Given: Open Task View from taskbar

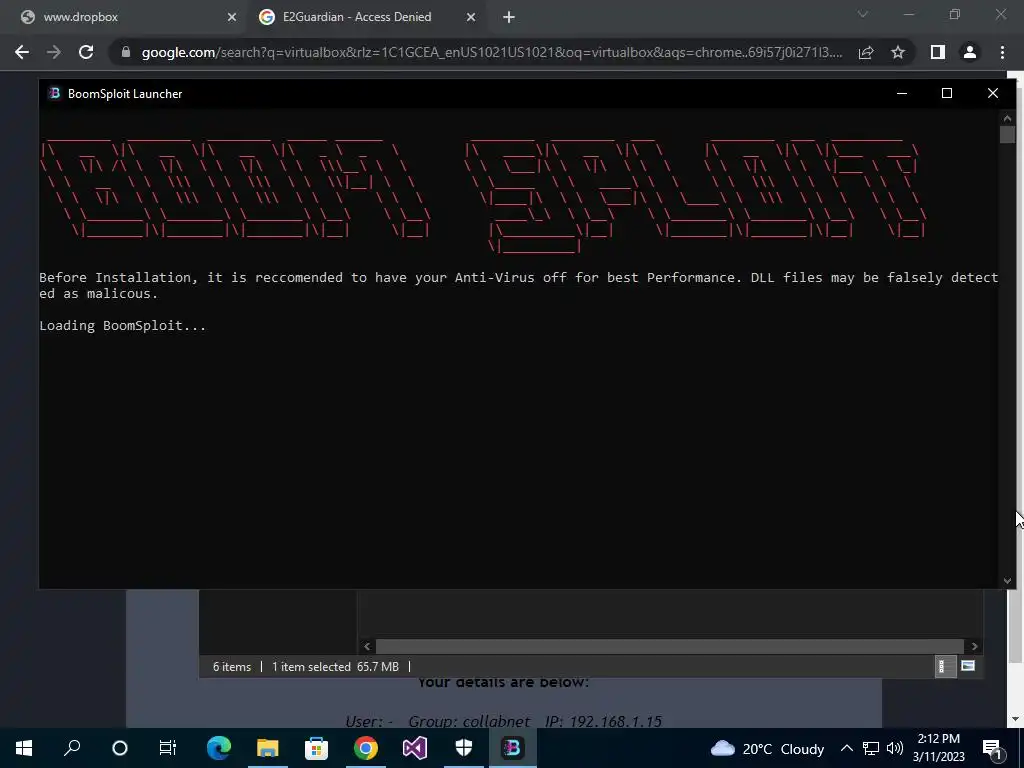Looking at the screenshot, I should pyautogui.click(x=168, y=748).
